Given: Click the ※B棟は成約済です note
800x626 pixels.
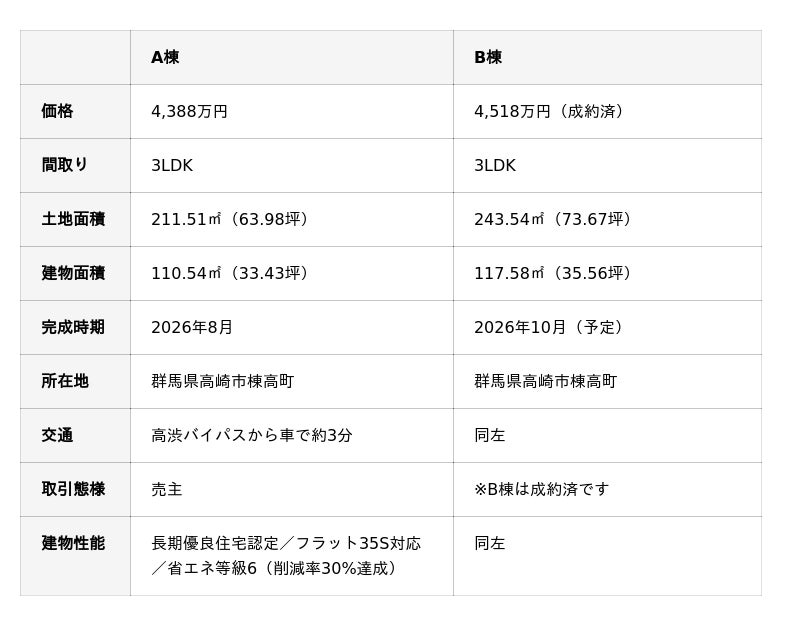Looking at the screenshot, I should tap(541, 489).
